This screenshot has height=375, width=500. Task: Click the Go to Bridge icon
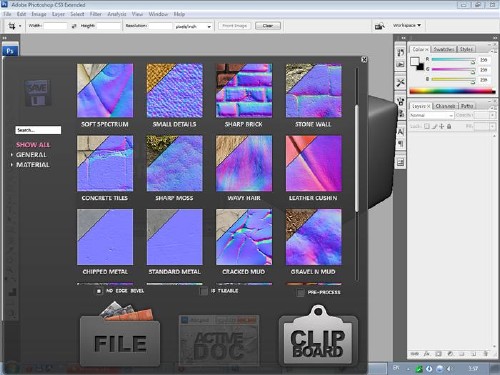380,26
